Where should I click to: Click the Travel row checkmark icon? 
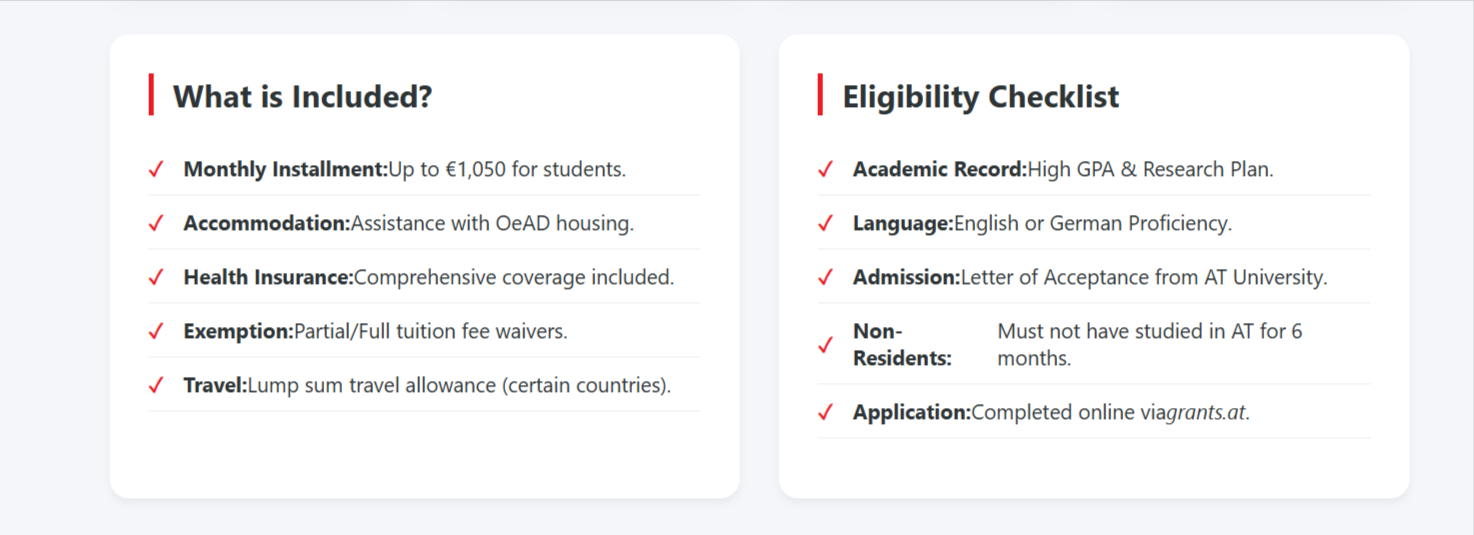pos(156,385)
